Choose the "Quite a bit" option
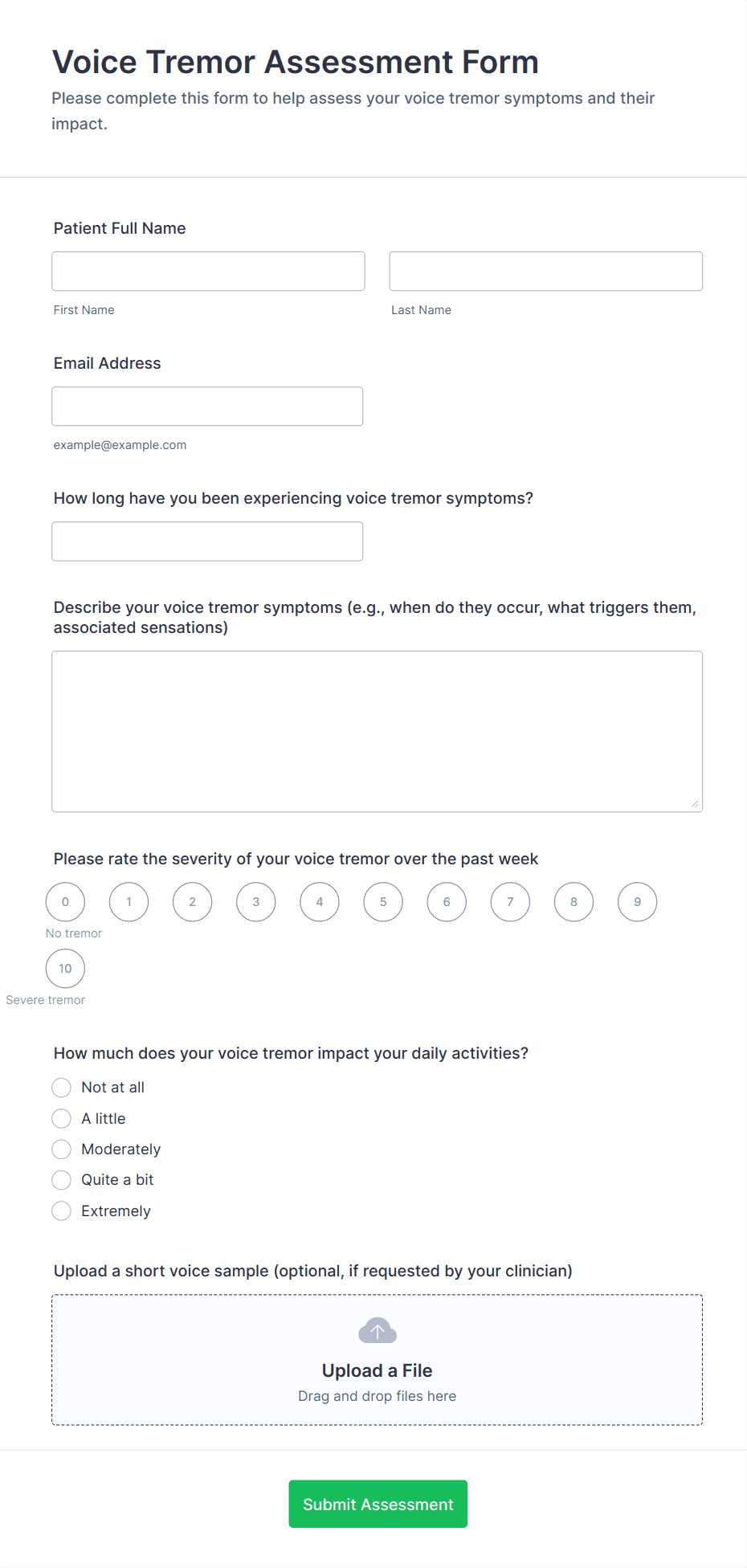The image size is (747, 1568). pyautogui.click(x=62, y=1180)
